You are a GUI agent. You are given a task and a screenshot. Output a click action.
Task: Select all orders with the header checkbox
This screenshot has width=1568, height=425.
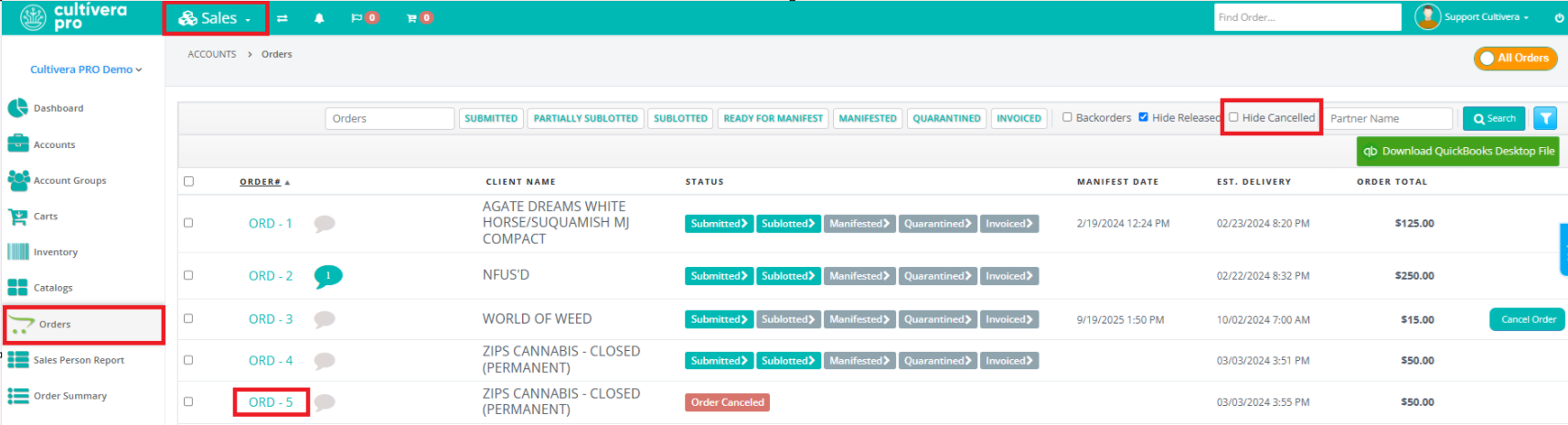188,181
